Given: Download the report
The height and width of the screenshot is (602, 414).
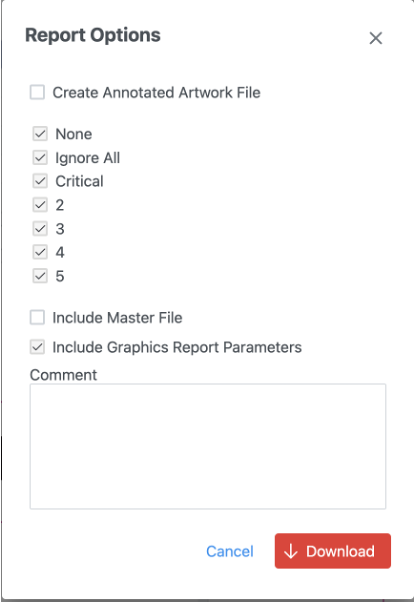Looking at the screenshot, I should tap(333, 551).
